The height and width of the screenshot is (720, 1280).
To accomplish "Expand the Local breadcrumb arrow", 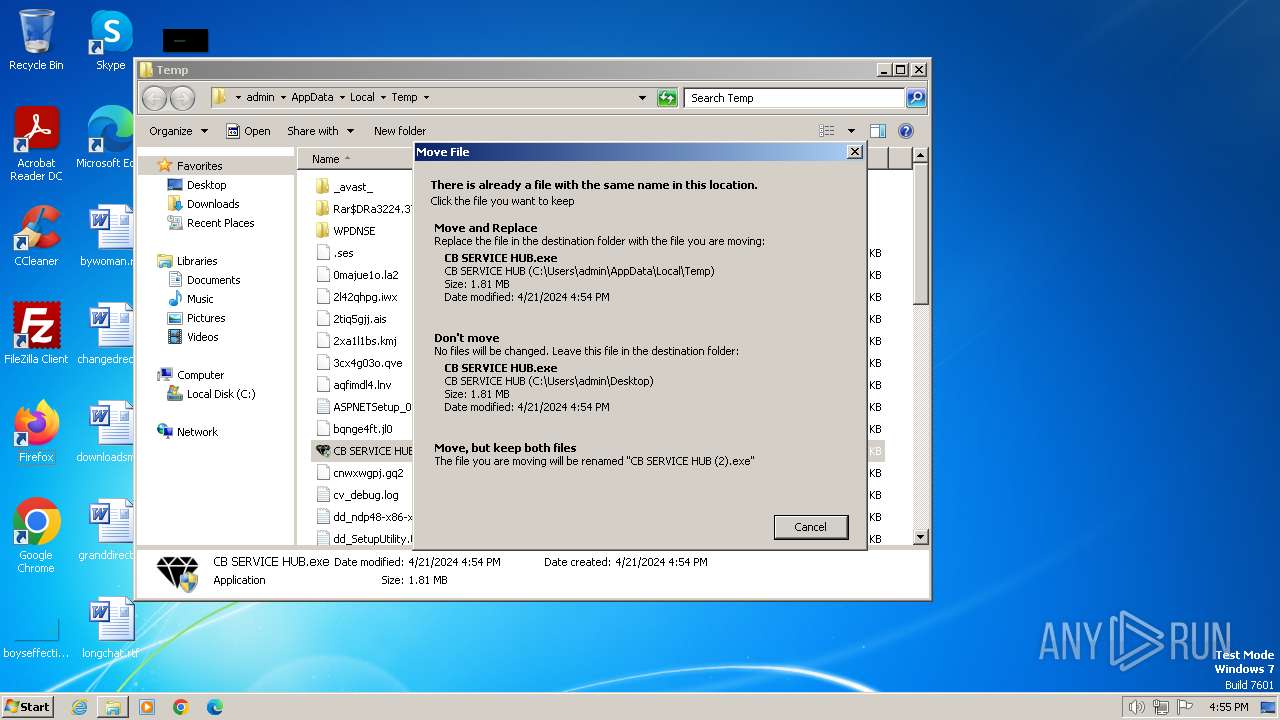I will pos(383,97).
